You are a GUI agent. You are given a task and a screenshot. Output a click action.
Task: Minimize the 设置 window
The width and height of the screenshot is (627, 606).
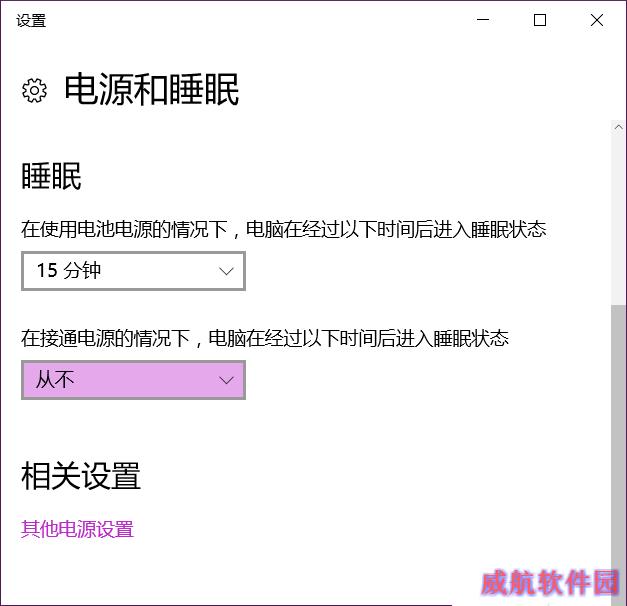[483, 20]
